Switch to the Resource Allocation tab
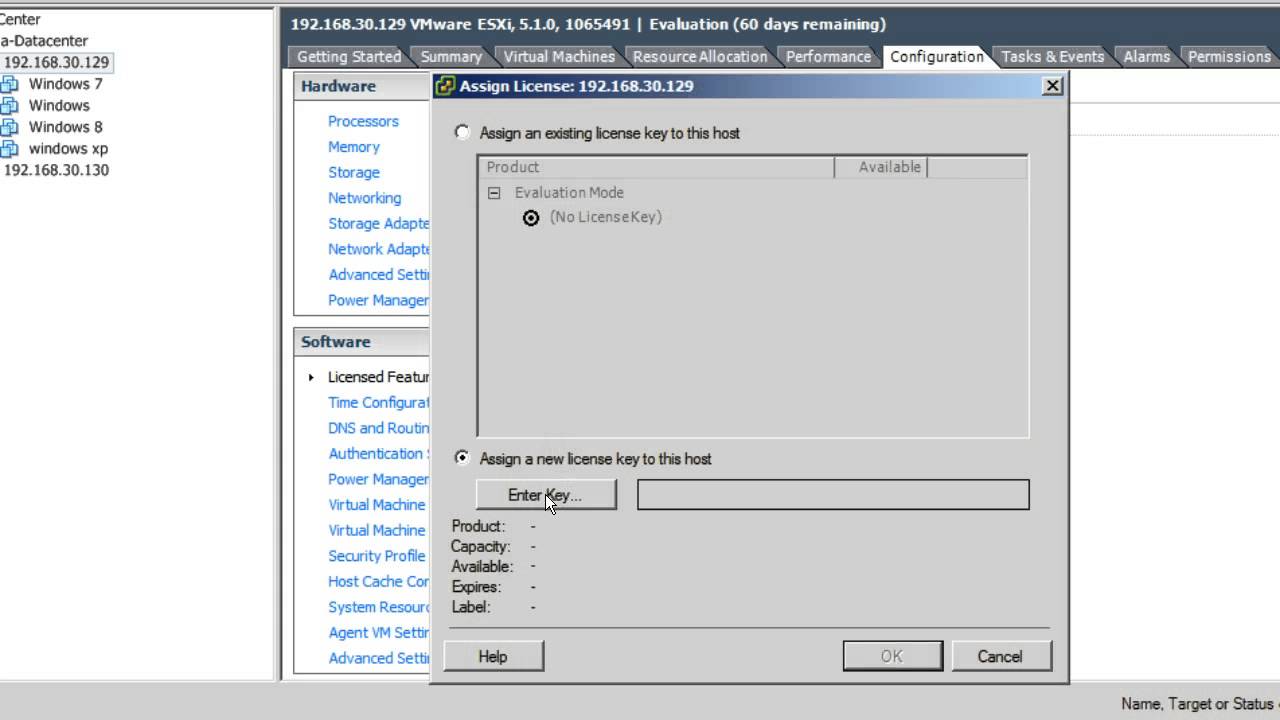The width and height of the screenshot is (1280, 720). (x=700, y=57)
